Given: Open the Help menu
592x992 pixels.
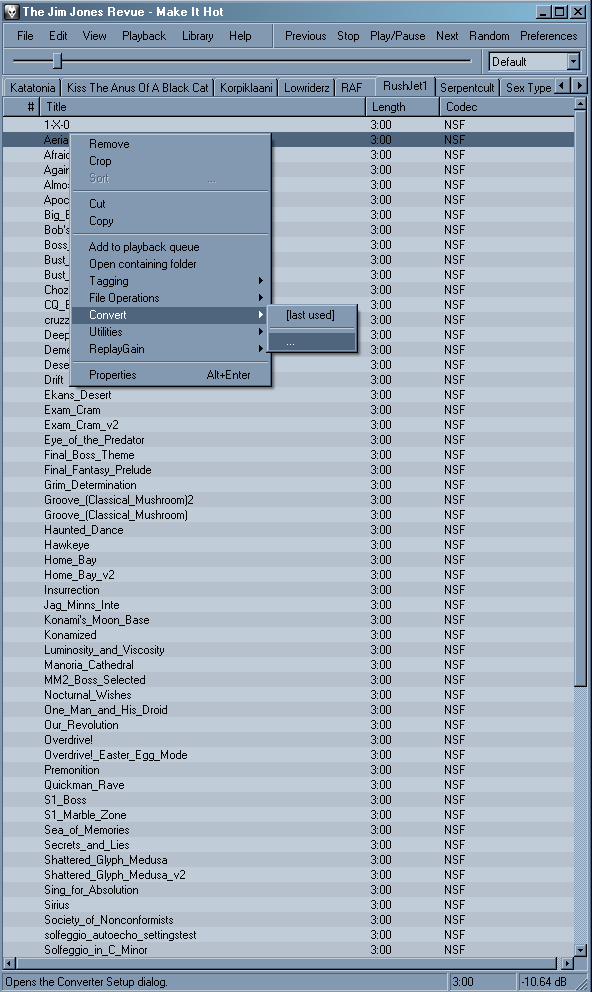Looking at the screenshot, I should pyautogui.click(x=240, y=36).
